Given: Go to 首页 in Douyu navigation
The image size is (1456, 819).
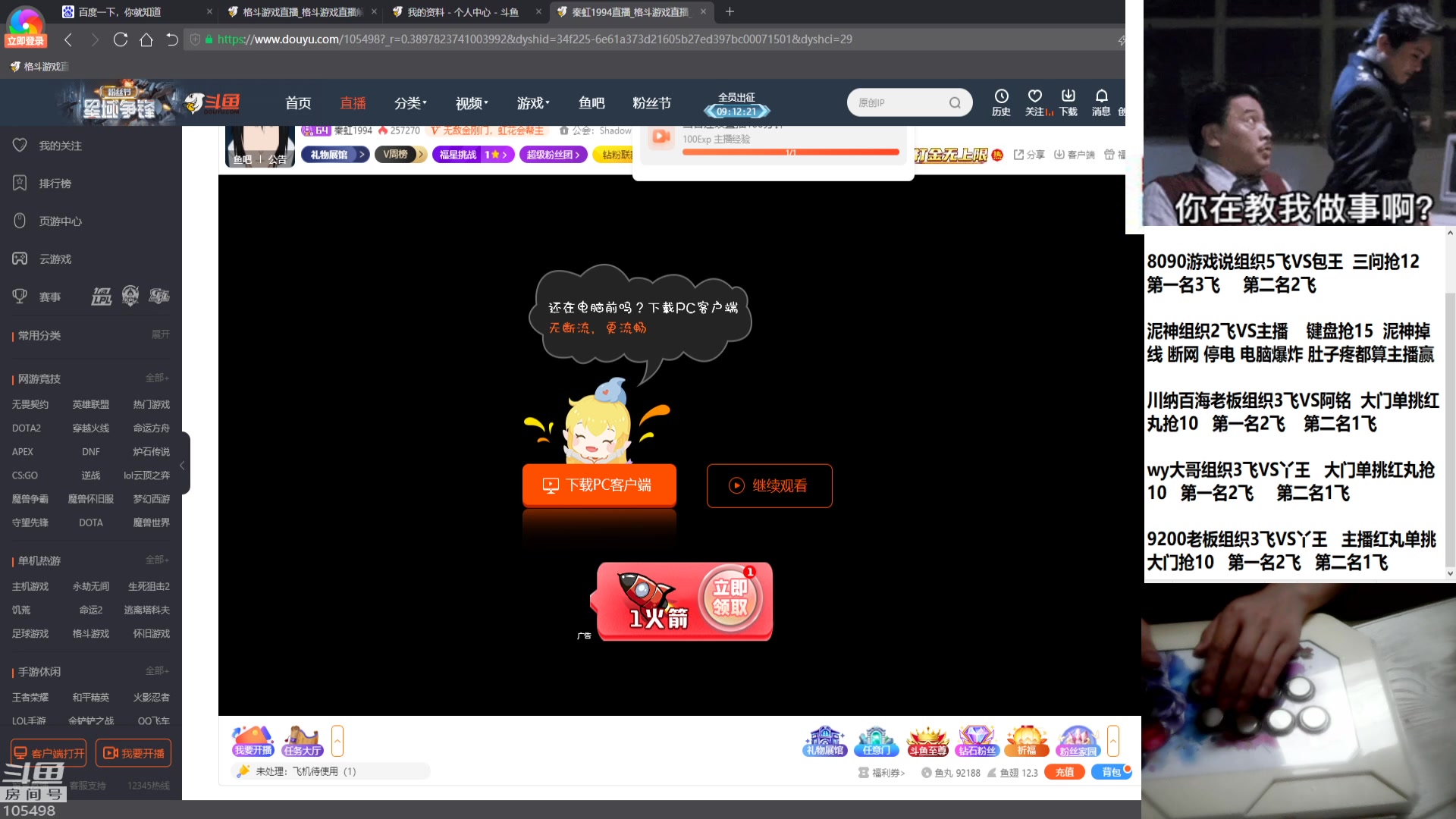Looking at the screenshot, I should [298, 103].
